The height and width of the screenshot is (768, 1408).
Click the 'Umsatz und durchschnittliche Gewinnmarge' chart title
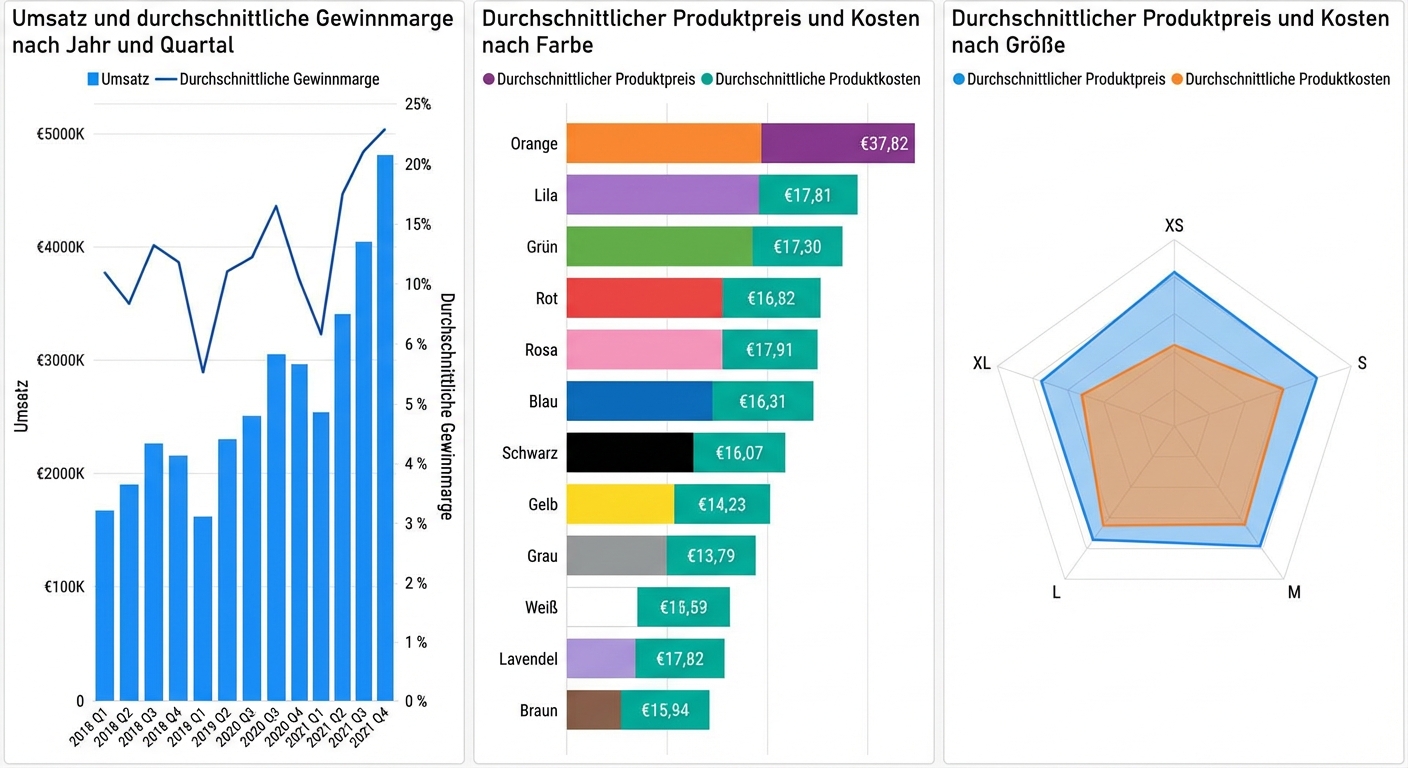232,32
